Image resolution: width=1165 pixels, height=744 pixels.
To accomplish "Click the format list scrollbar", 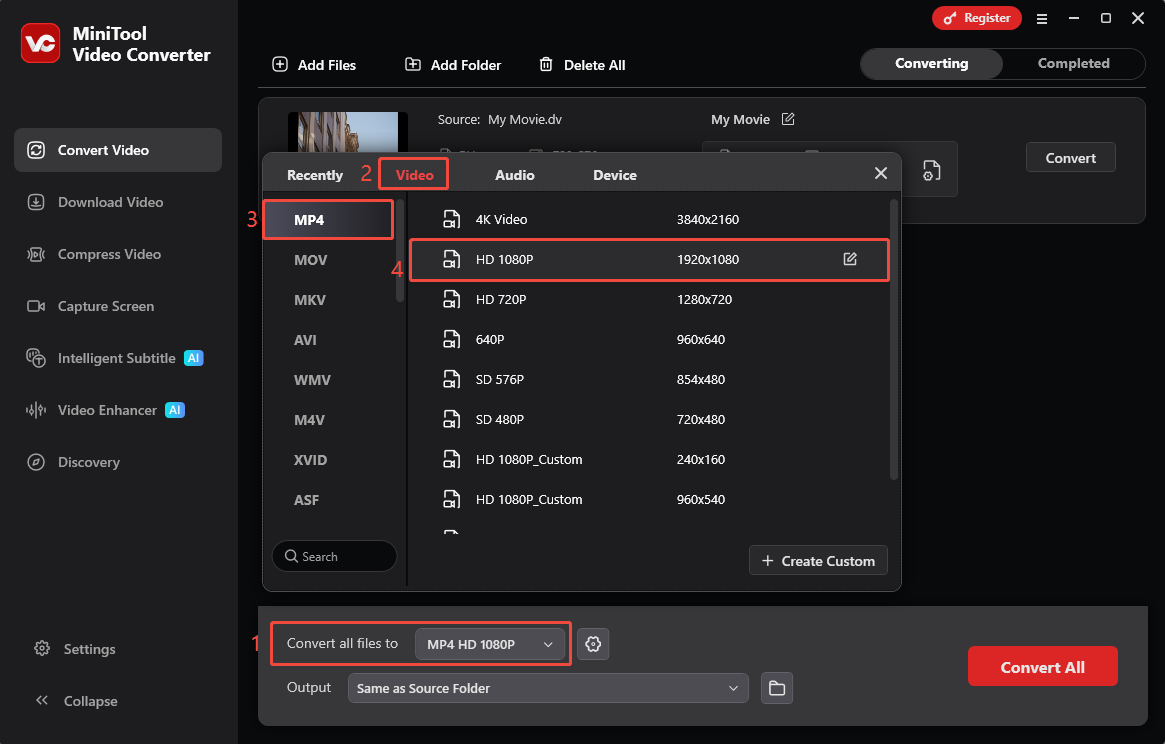I will [400, 250].
